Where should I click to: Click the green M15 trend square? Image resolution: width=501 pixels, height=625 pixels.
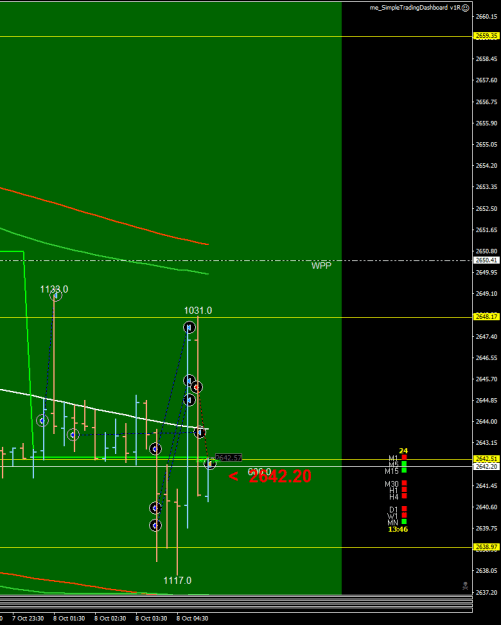click(404, 470)
